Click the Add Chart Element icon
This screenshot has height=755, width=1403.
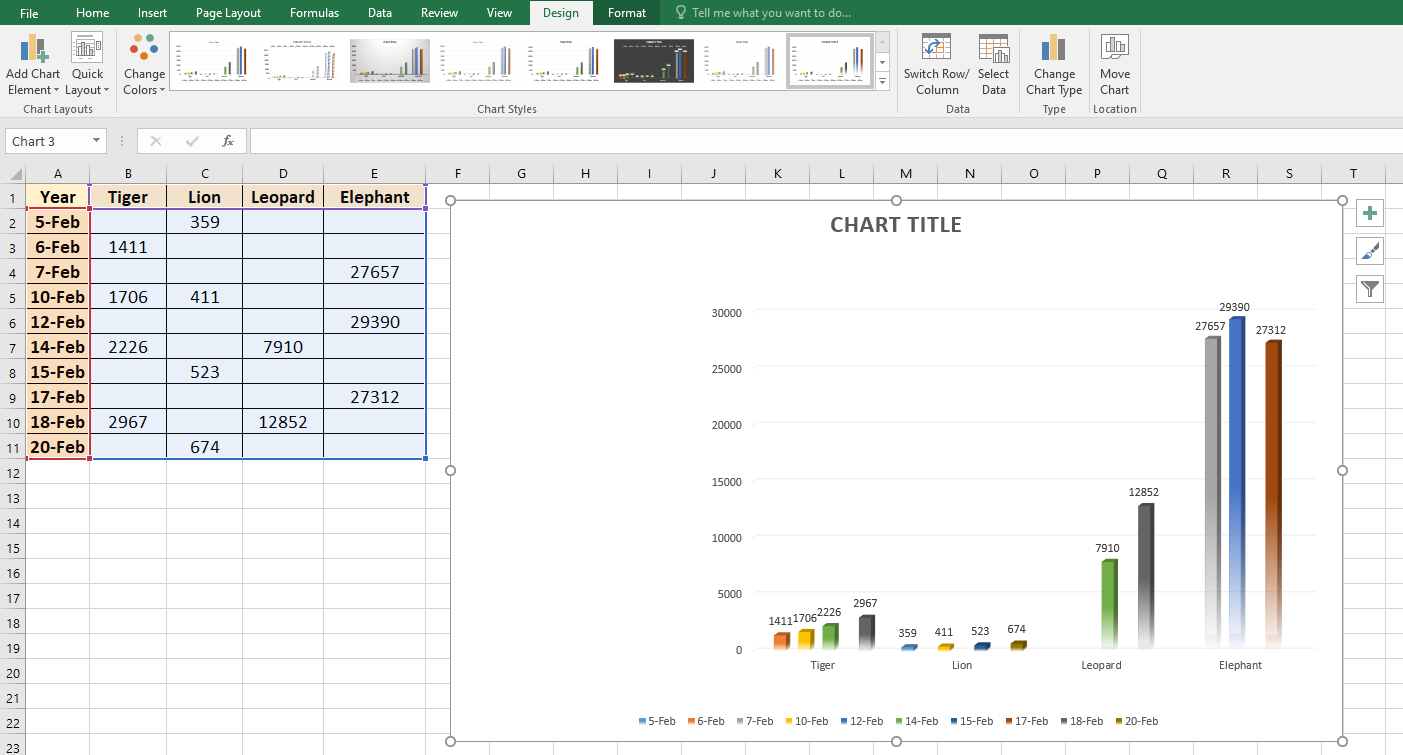(33, 48)
